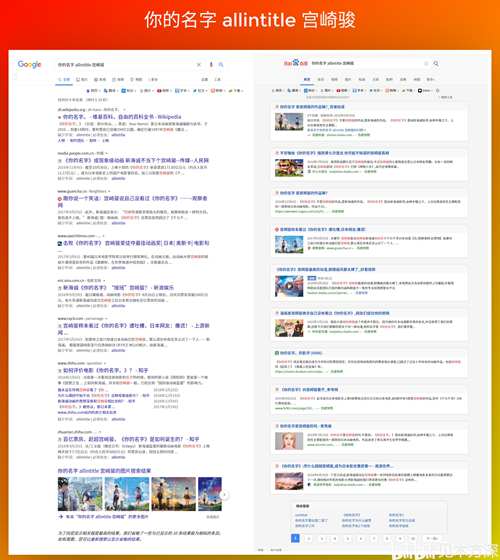Screen dimensions: 500x560
Task: Click the Google magnifier search icon
Action: click(221, 65)
